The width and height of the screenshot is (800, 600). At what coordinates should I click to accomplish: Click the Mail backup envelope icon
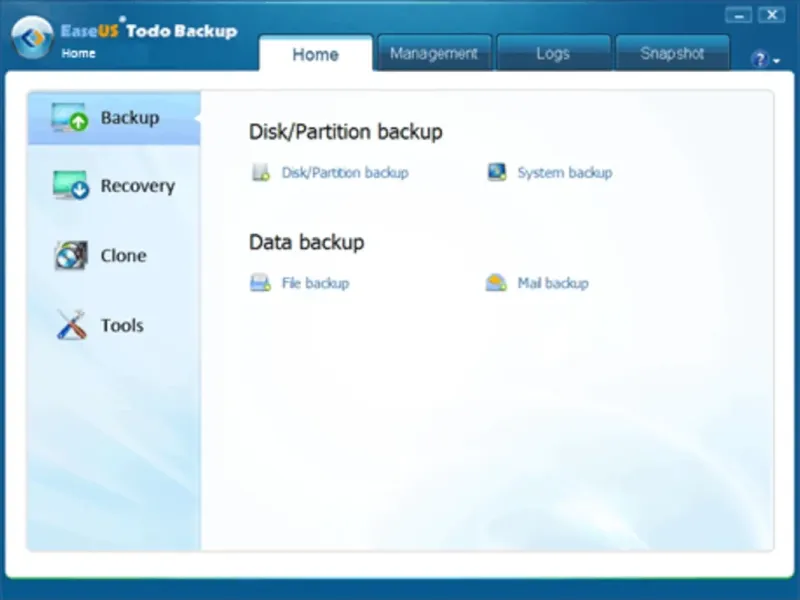(x=496, y=283)
